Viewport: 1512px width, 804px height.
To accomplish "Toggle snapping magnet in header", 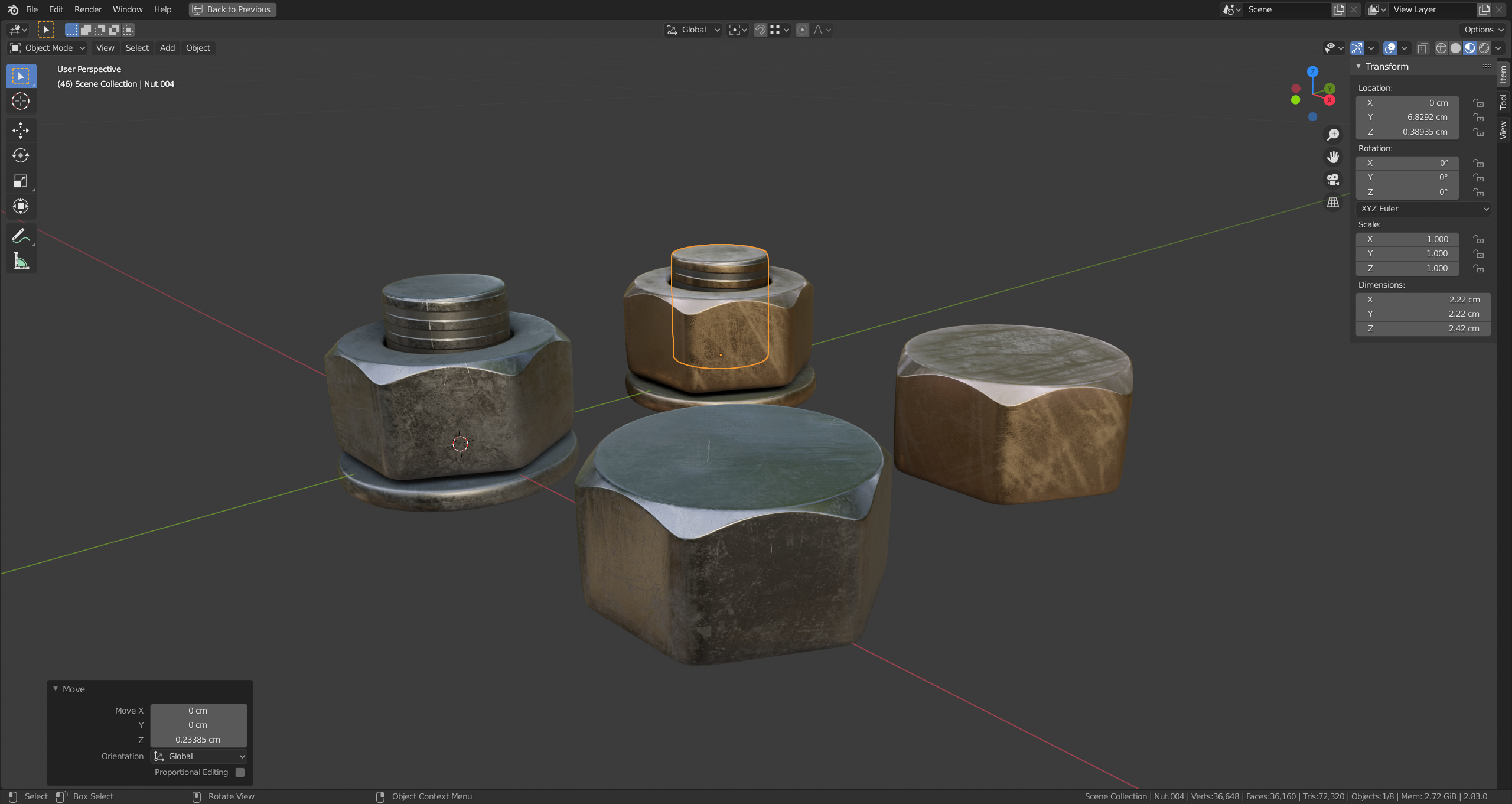I will [760, 30].
